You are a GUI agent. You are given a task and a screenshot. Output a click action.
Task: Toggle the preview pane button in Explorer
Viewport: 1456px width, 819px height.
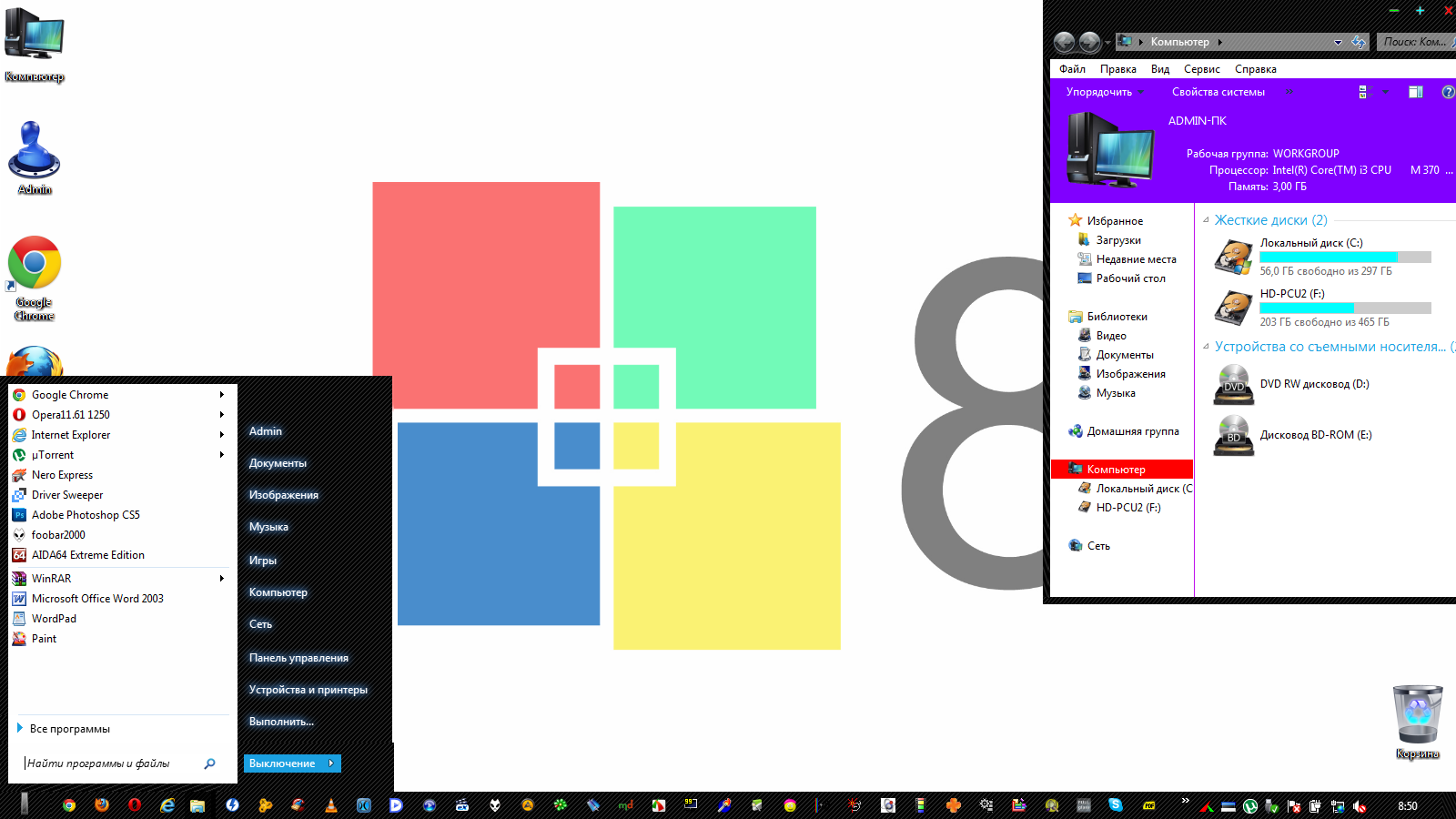pyautogui.click(x=1415, y=92)
